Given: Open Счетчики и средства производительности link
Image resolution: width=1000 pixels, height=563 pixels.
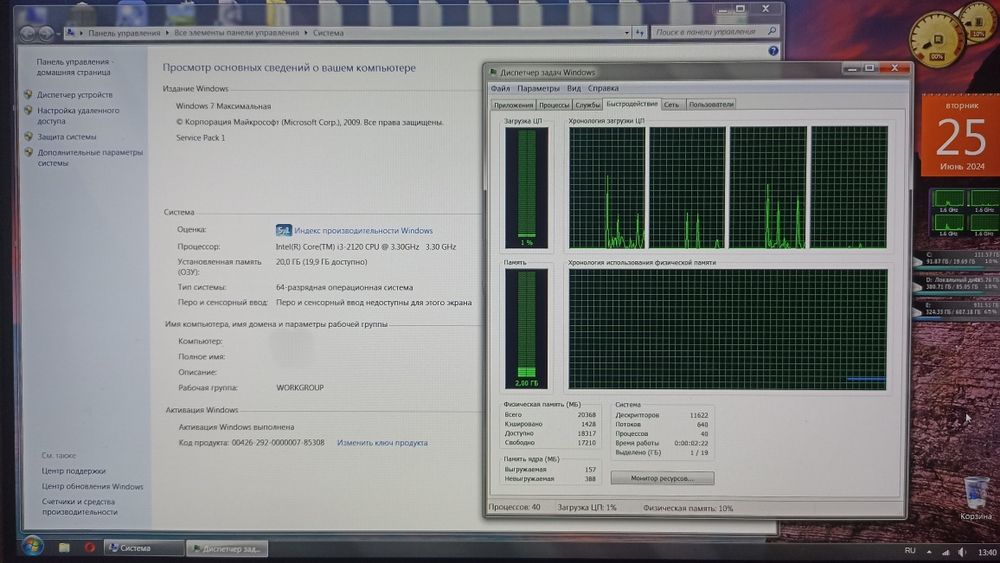Looking at the screenshot, I should click(80, 506).
